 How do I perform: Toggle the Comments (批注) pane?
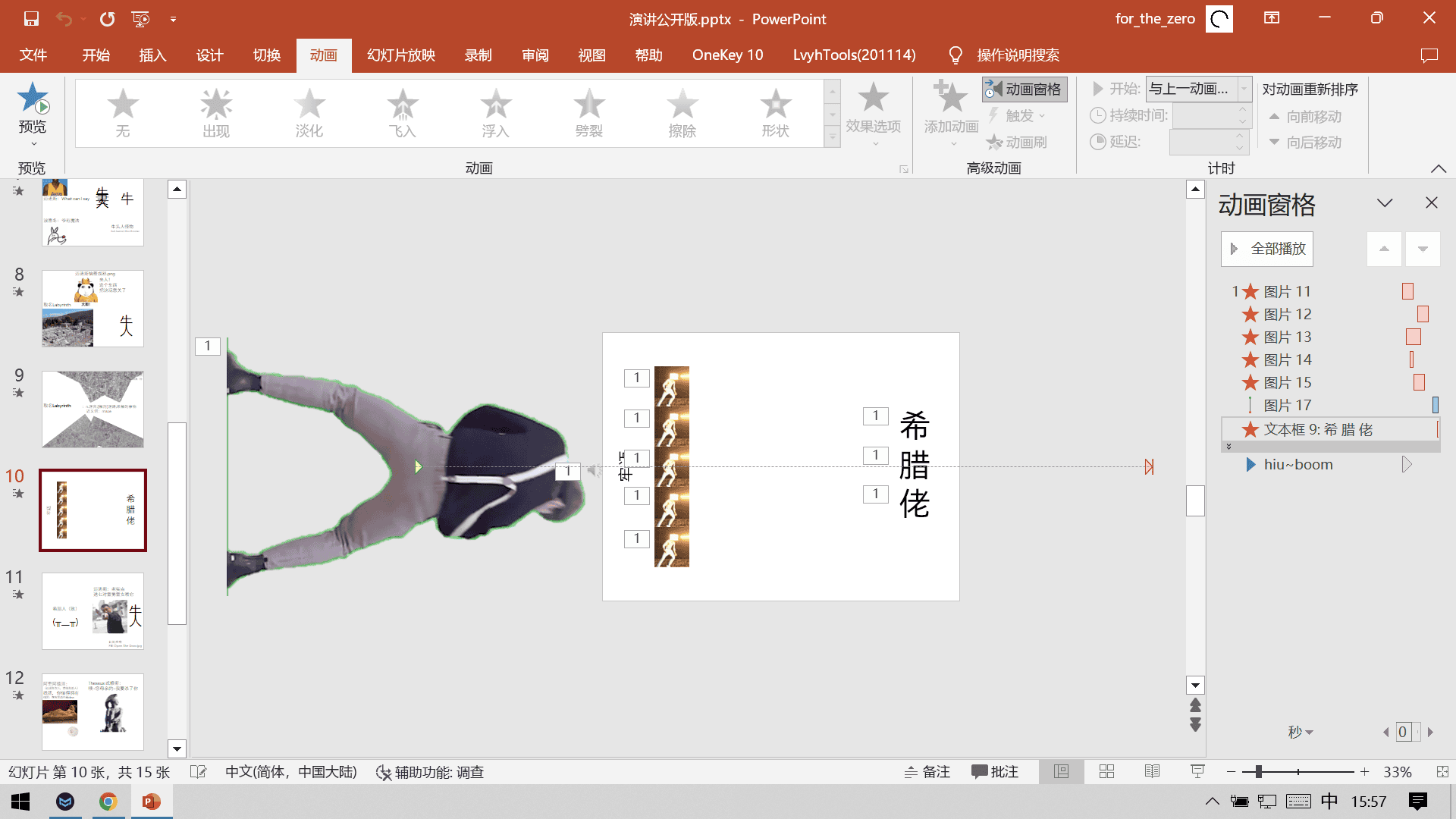pos(995,771)
